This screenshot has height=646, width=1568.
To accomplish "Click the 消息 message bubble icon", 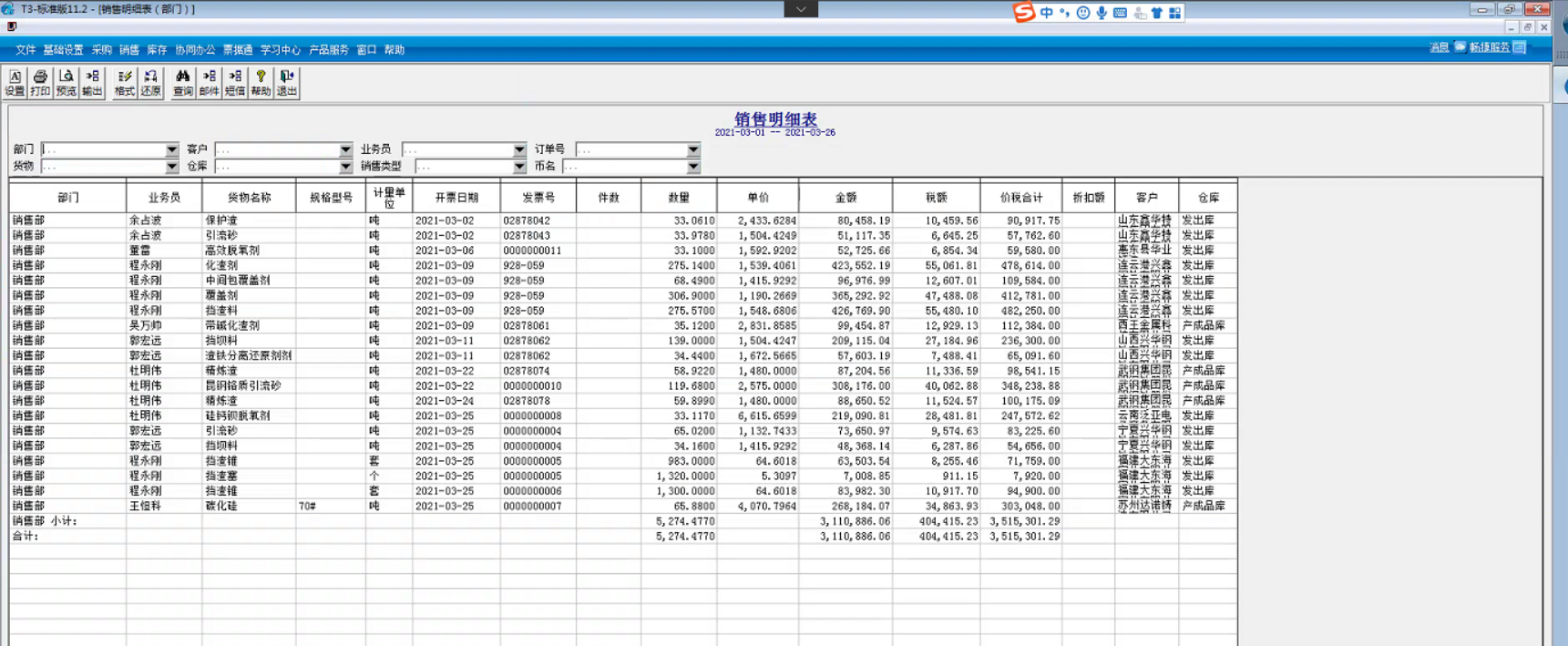I will tap(1460, 47).
